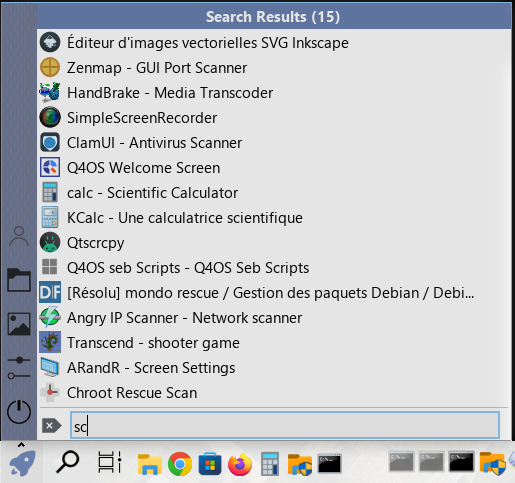Click the Zenmap port scanner icon
The image size is (515, 483).
[50, 67]
